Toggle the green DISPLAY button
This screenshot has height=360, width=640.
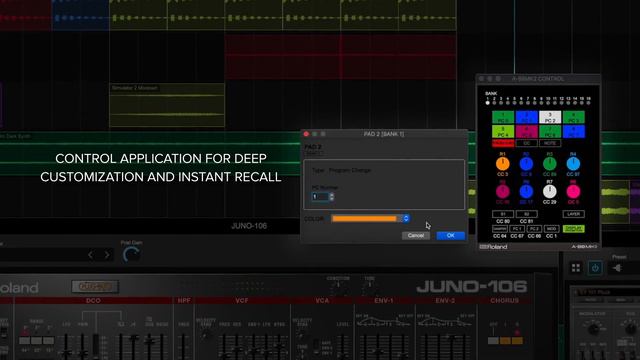click(x=573, y=229)
